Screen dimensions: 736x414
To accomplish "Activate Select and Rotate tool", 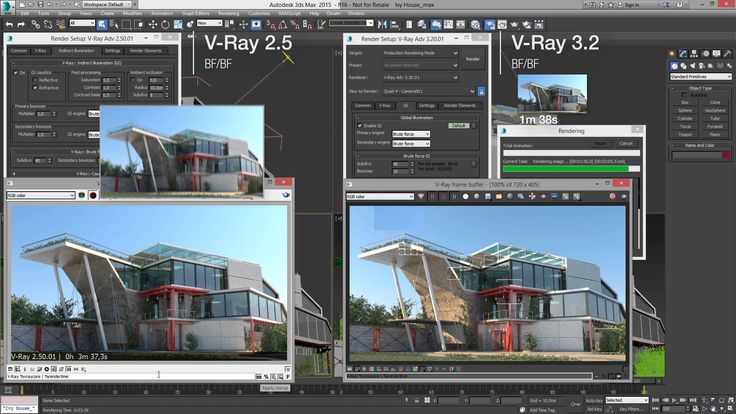I will (x=165, y=24).
